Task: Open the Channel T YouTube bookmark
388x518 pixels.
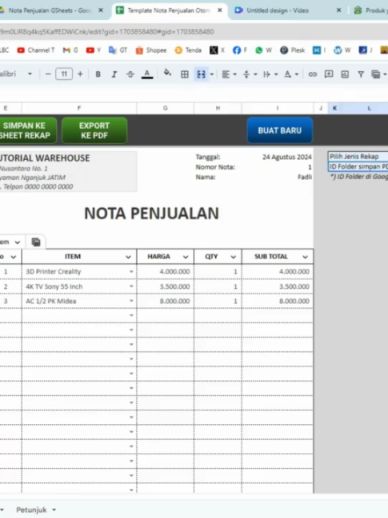Action: [x=36, y=50]
